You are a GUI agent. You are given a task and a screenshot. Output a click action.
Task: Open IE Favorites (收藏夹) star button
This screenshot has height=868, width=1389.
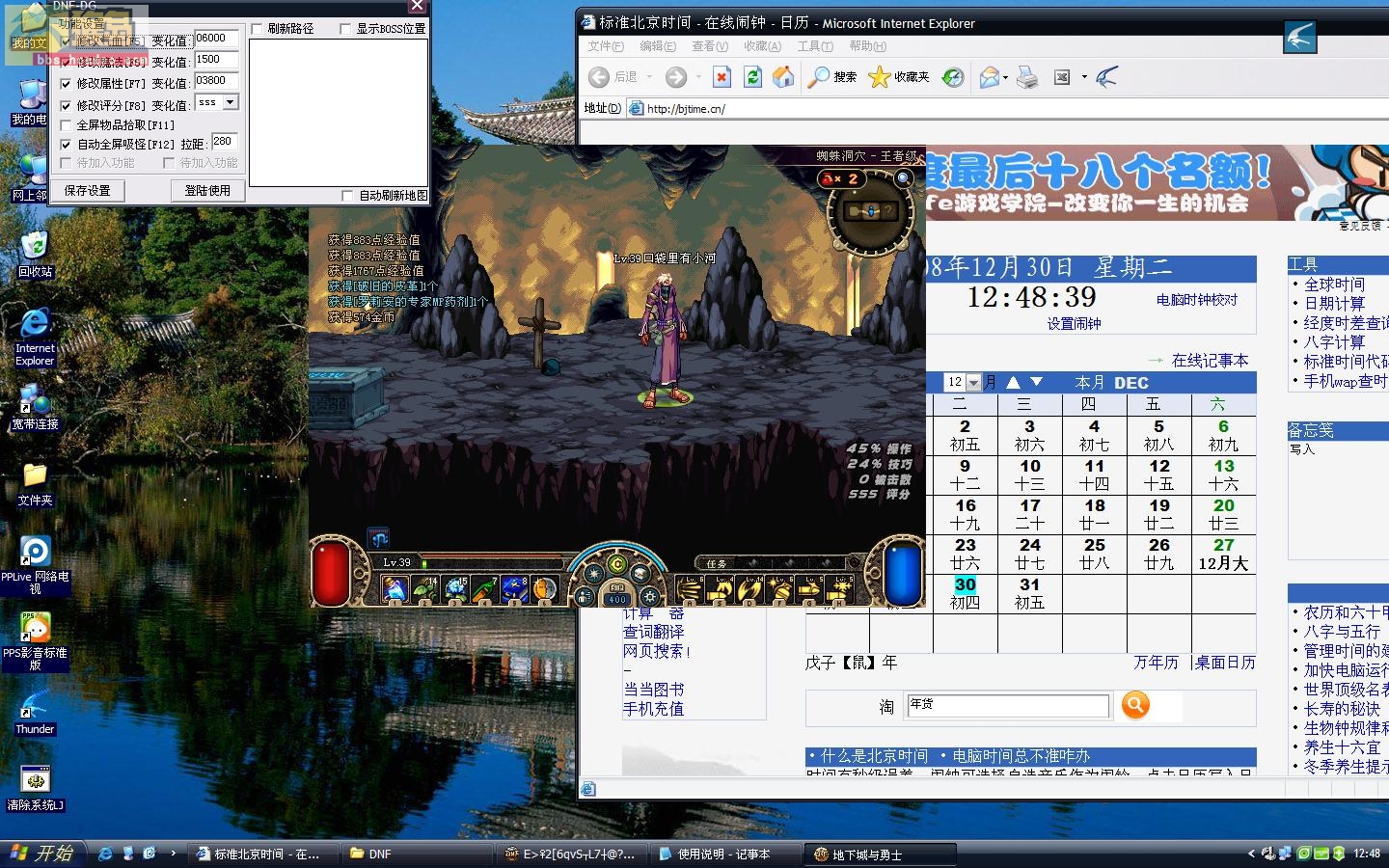click(x=899, y=77)
